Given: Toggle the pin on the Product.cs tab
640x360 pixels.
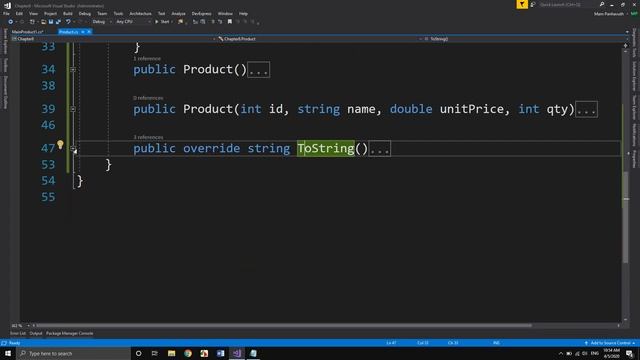Looking at the screenshot, I should (x=83, y=32).
